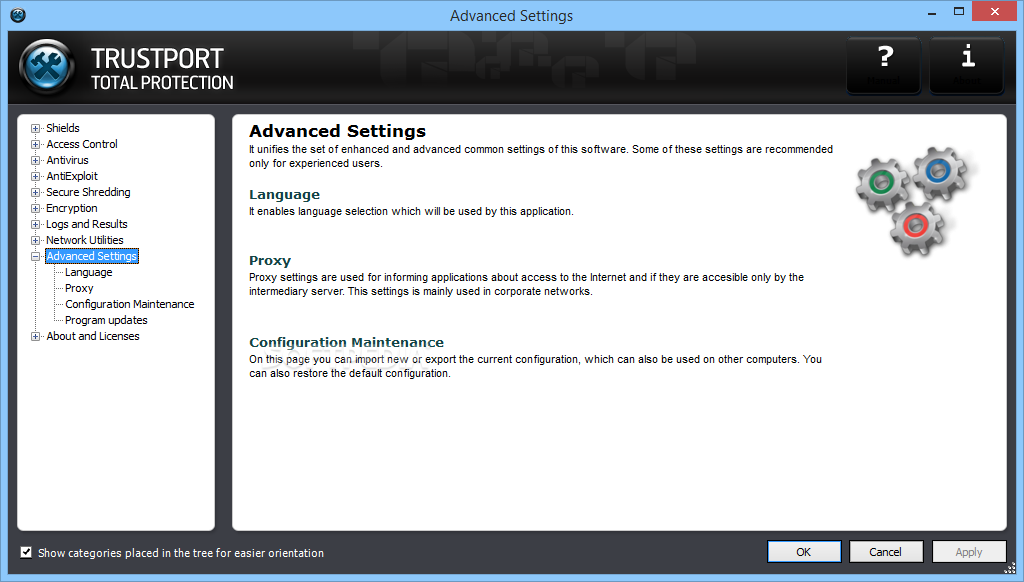This screenshot has height=582, width=1024.
Task: Open Configuration Maintenance tree item
Action: [129, 304]
